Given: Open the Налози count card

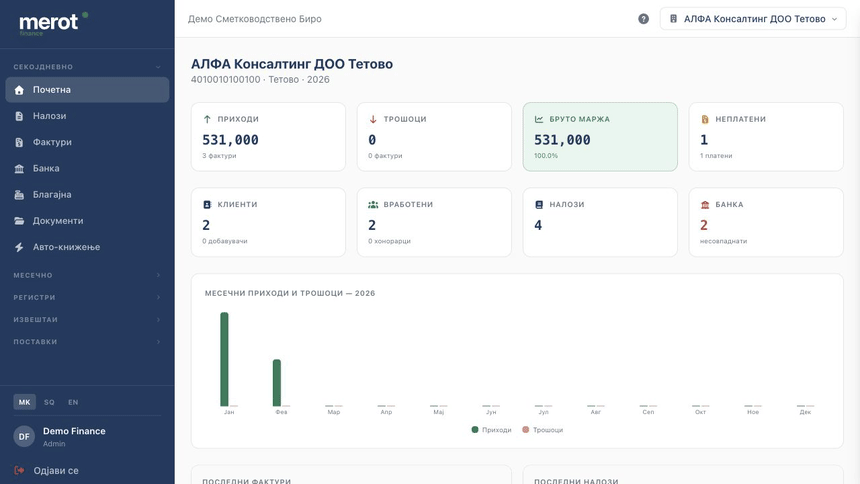Looking at the screenshot, I should coord(600,222).
